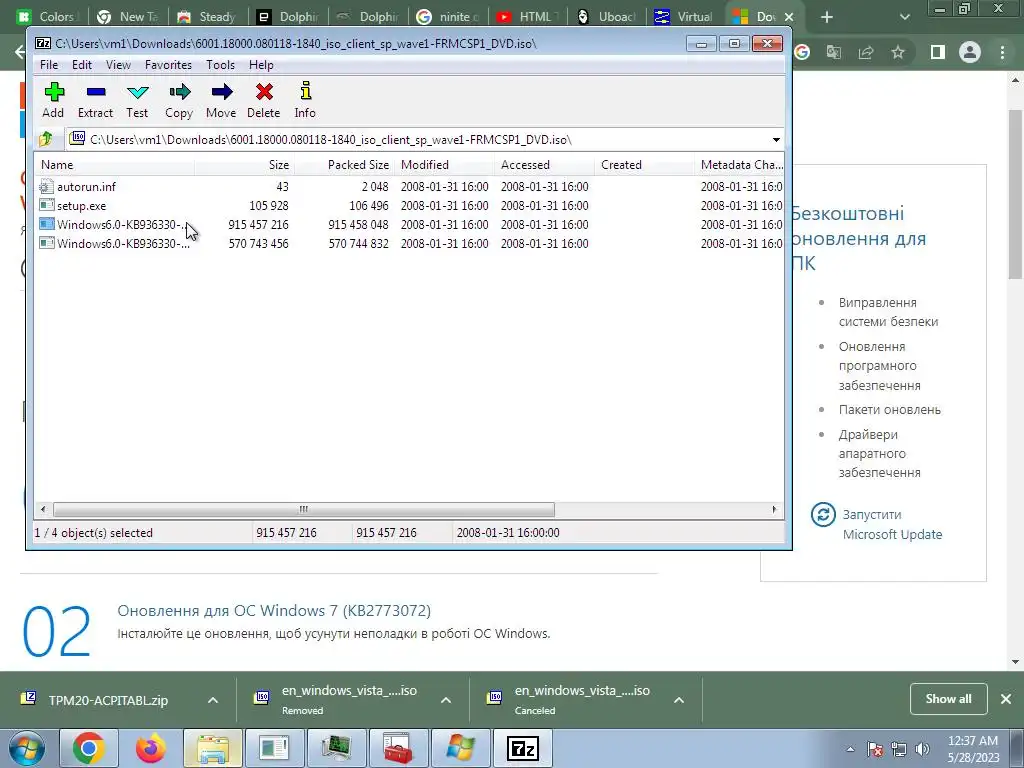Sort by the Size column header
The height and width of the screenshot is (768, 1024).
(244, 165)
